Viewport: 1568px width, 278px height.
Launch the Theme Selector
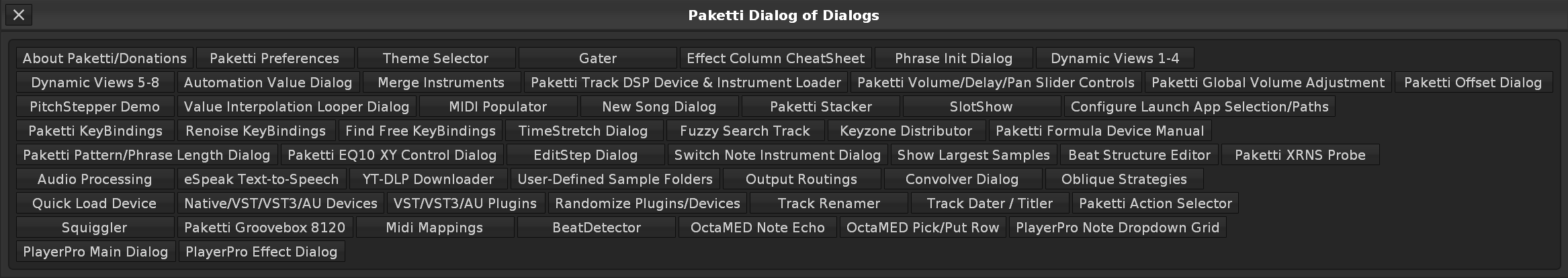coord(435,58)
